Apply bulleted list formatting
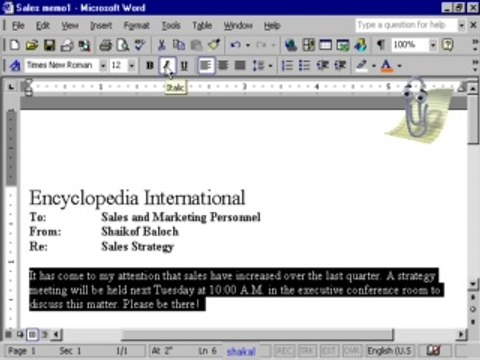Viewport: 480px width, 360px height. click(304, 65)
